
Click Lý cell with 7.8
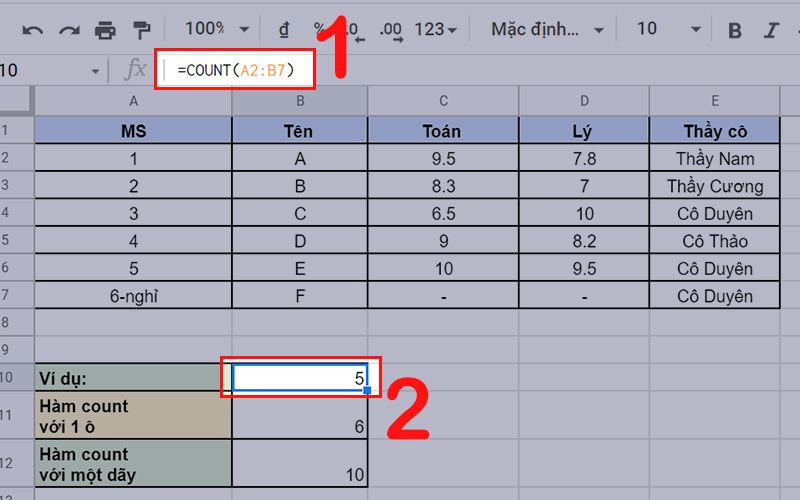[584, 158]
